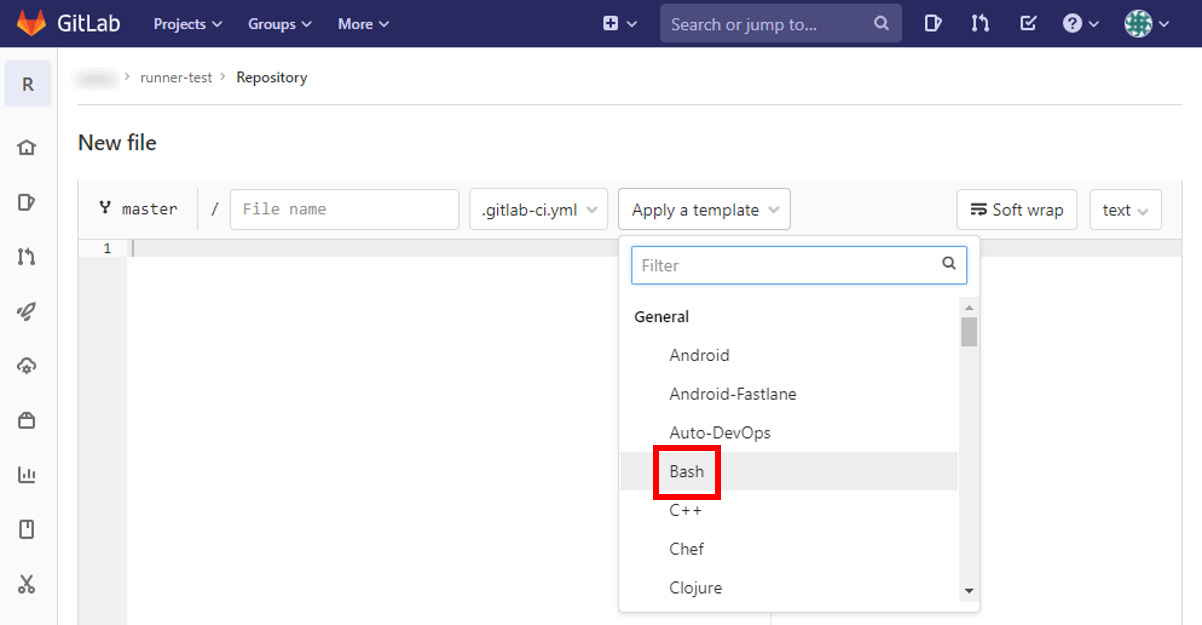Screen dimensions: 1202x625
Task: Open Issues from the top navigation bar
Action: coord(932,22)
